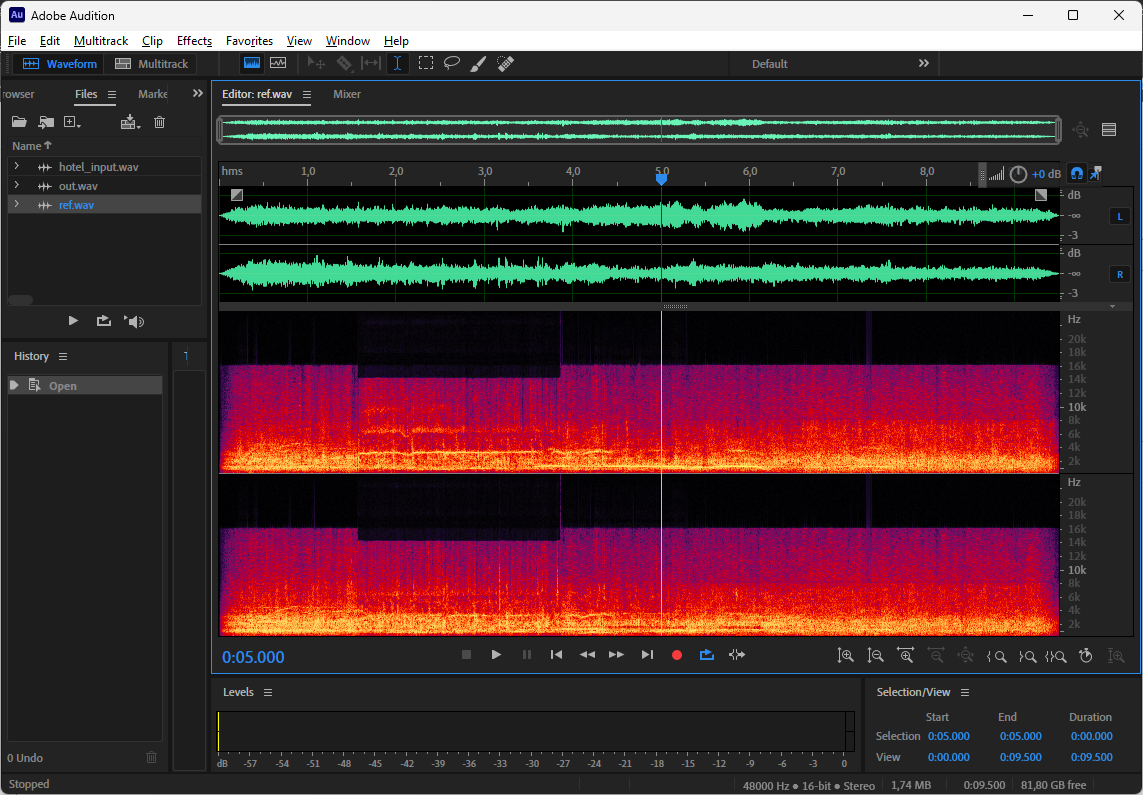Toggle the right channel R button
1143x795 pixels.
pyautogui.click(x=1119, y=274)
